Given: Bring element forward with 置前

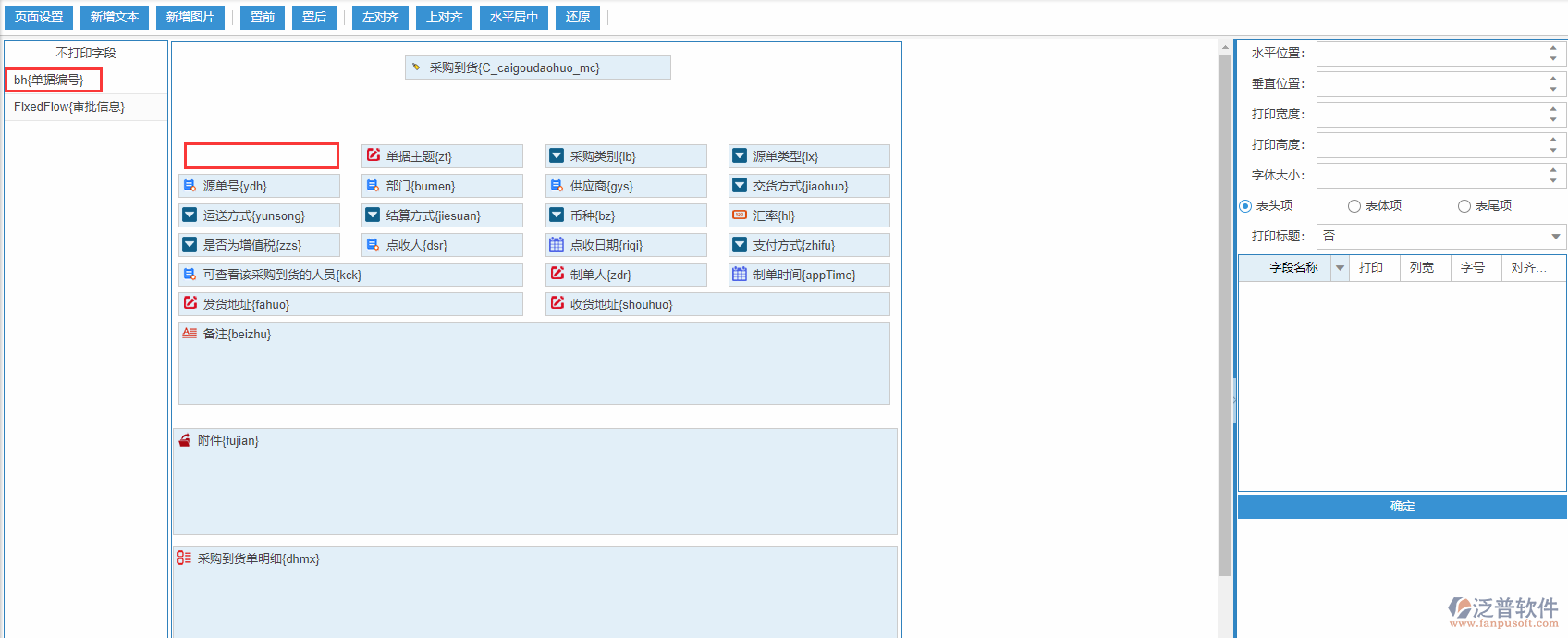Looking at the screenshot, I should [x=263, y=18].
